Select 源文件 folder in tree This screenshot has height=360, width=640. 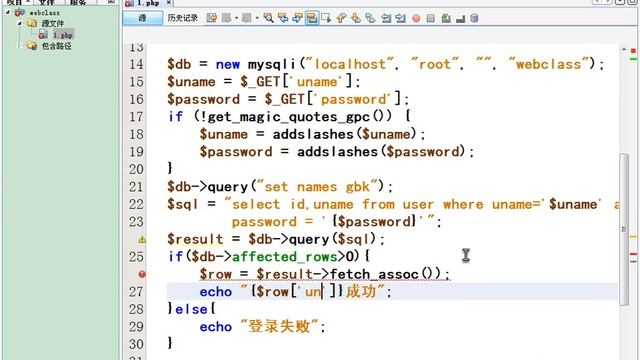pos(53,24)
